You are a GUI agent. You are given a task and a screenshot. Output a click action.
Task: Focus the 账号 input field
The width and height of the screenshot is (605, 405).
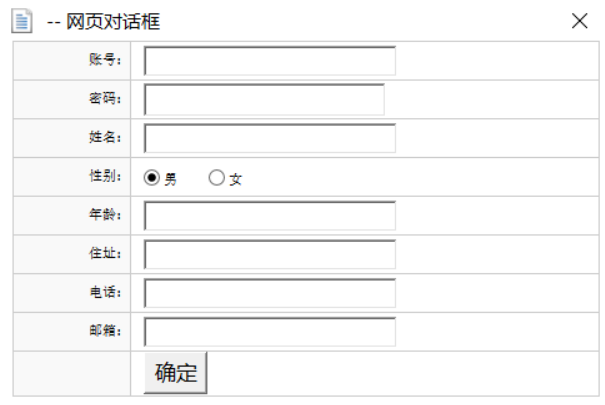pyautogui.click(x=270, y=61)
